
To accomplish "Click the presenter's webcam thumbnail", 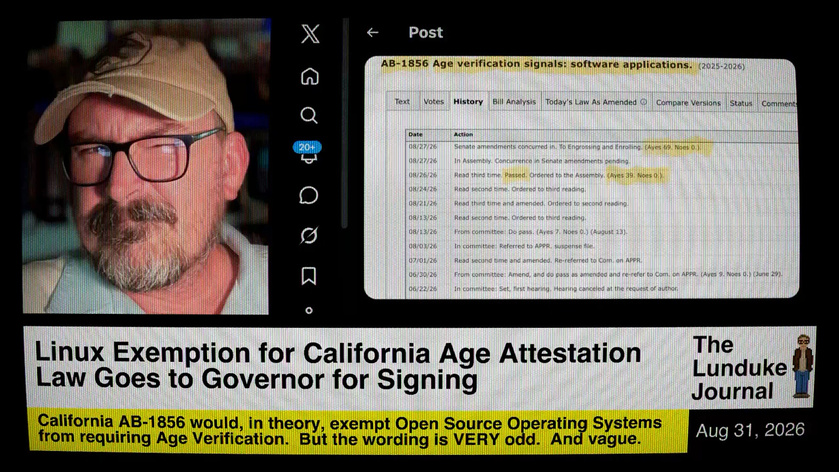I will click(146, 166).
